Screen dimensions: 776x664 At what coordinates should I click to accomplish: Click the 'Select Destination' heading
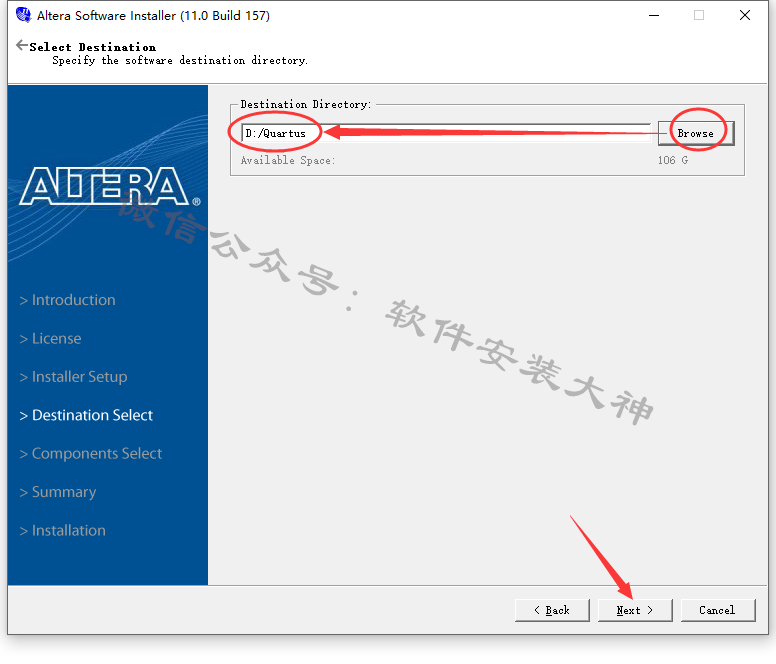[93, 47]
